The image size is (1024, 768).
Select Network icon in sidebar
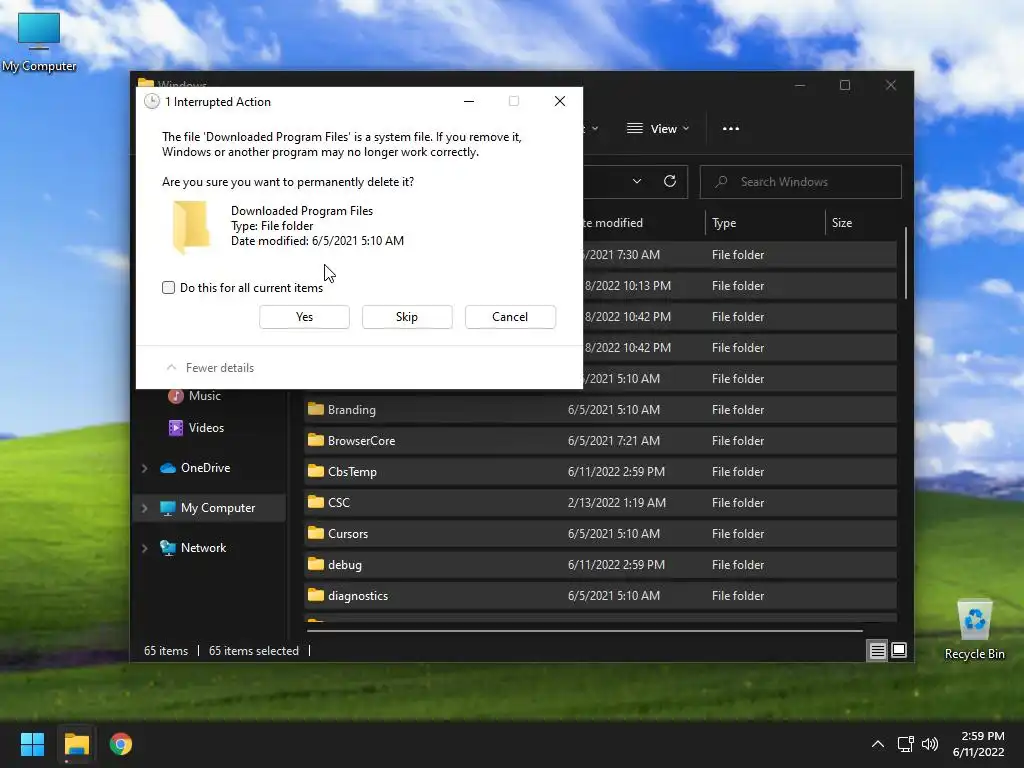tap(168, 548)
